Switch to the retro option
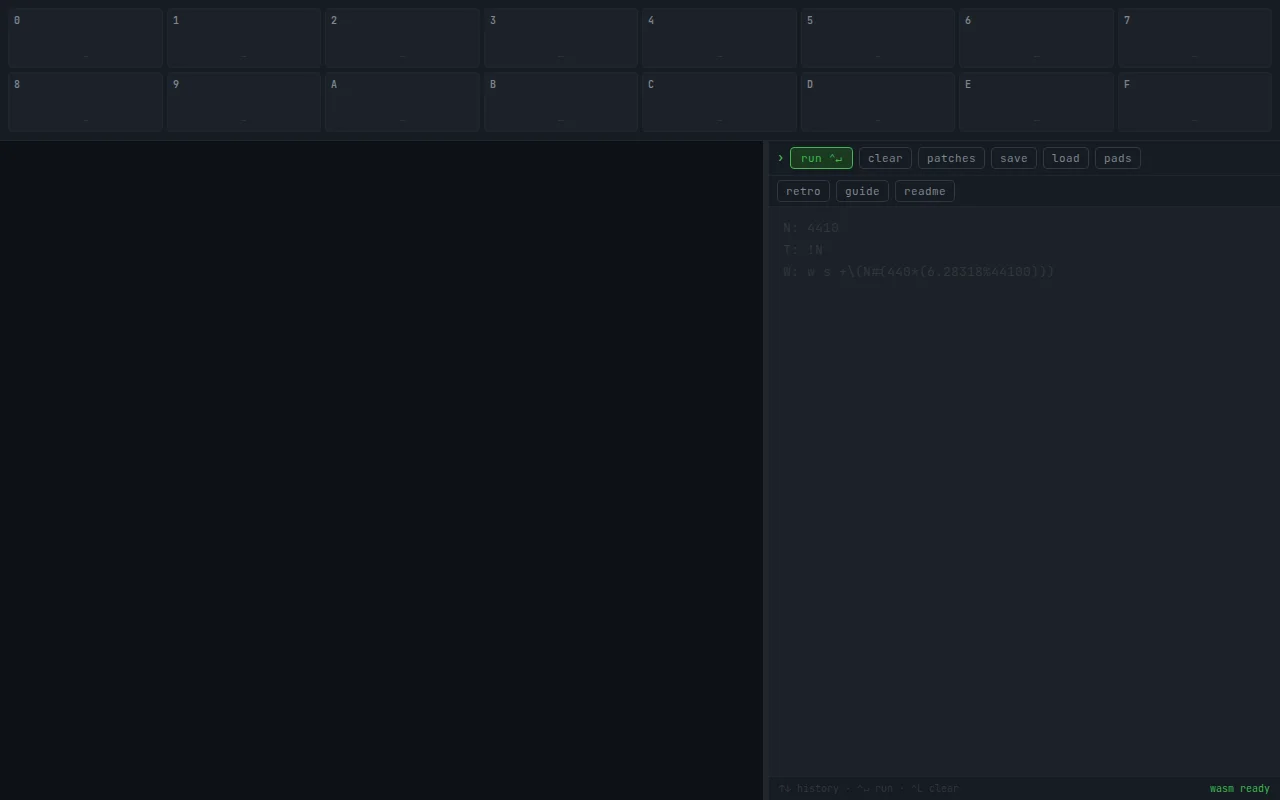This screenshot has width=1280, height=800. pos(803,191)
